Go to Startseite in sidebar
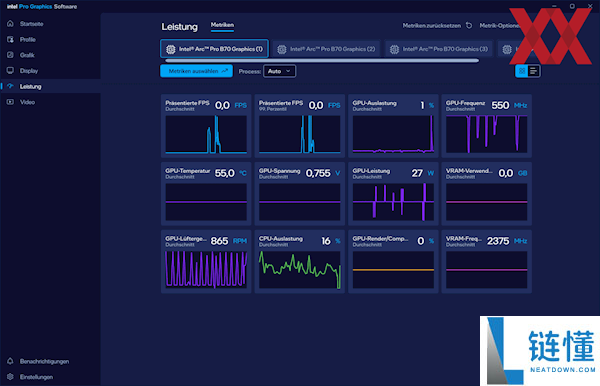 coord(31,24)
